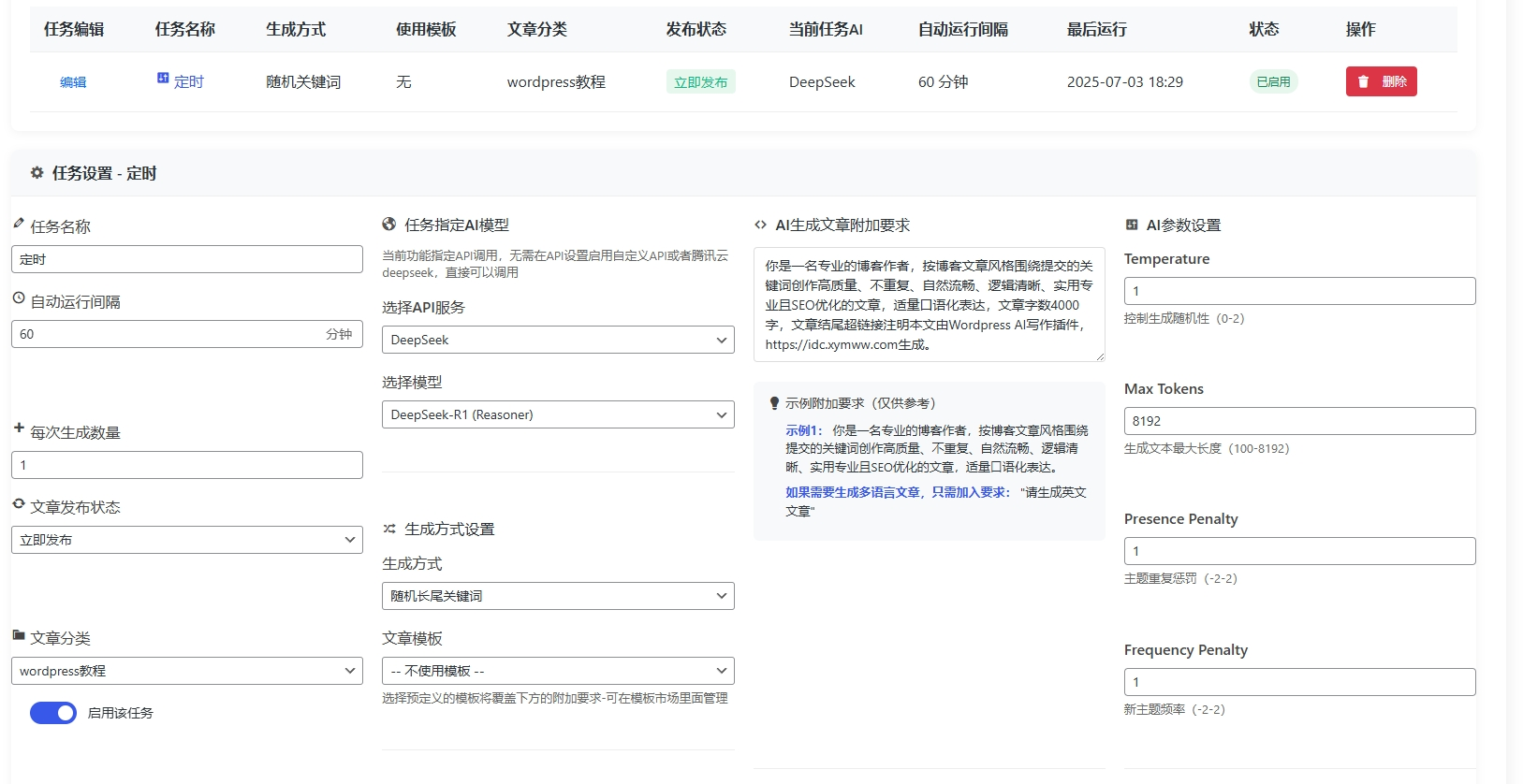Viewport: 1523px width, 784px height.
Task: Open the 生成方式 dropdown showing 随机长尾关键词
Action: tap(558, 596)
